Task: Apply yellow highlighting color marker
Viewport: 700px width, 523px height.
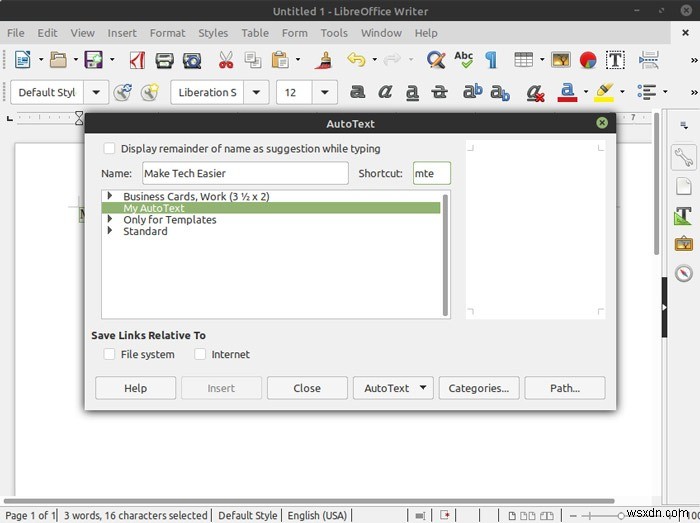Action: (x=604, y=92)
